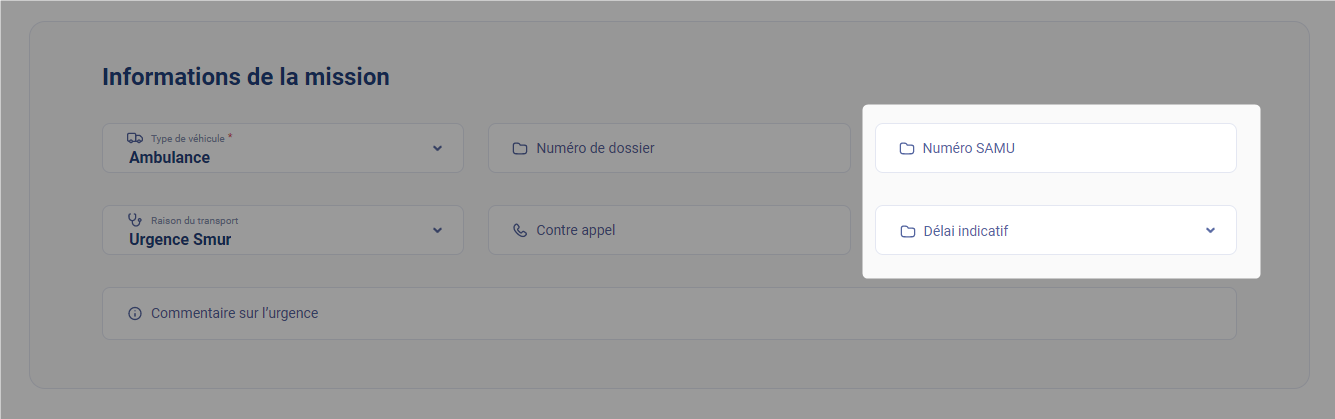Click the Délai indicatif placeholder text

click(965, 231)
